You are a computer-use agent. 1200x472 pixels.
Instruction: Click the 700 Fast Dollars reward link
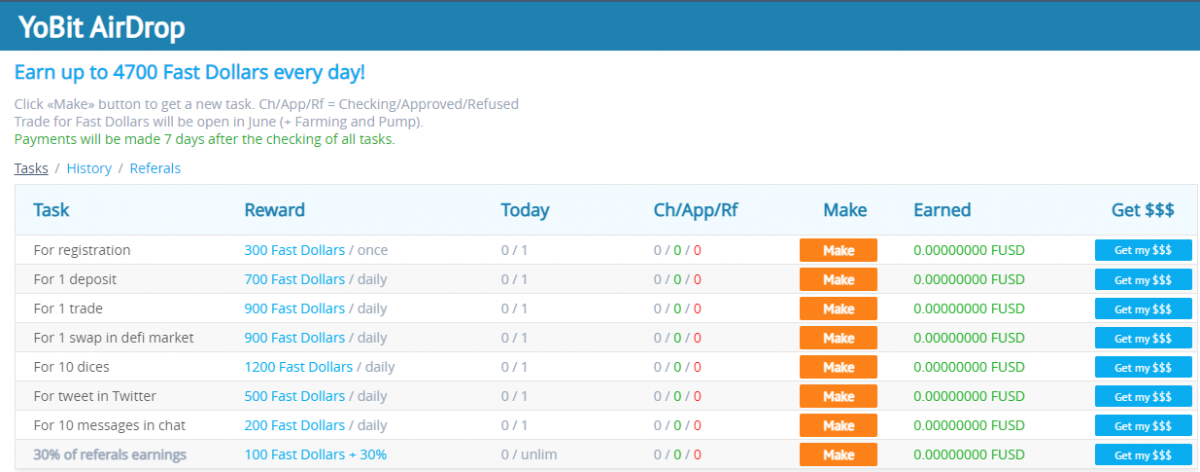coord(294,279)
